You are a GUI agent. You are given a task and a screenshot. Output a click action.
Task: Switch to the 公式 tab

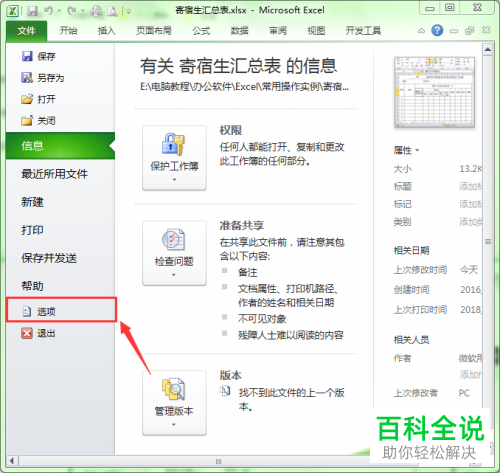coord(201,31)
